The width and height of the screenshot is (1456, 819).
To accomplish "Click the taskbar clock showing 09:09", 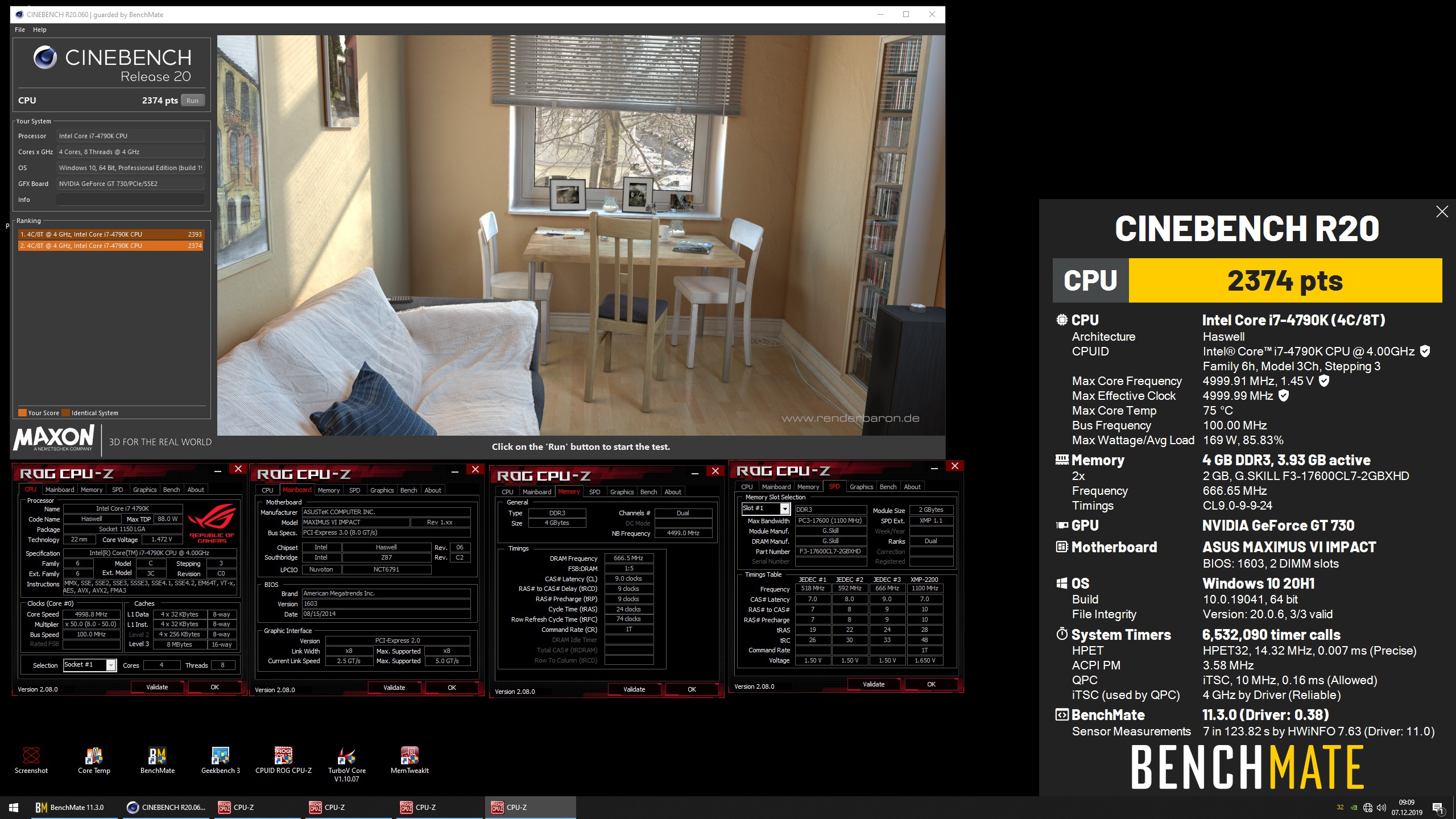I will click(1407, 808).
